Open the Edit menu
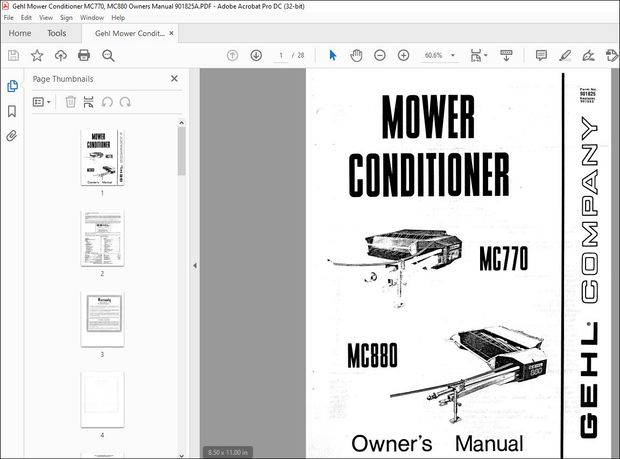This screenshot has height=459, width=620. pyautogui.click(x=26, y=18)
